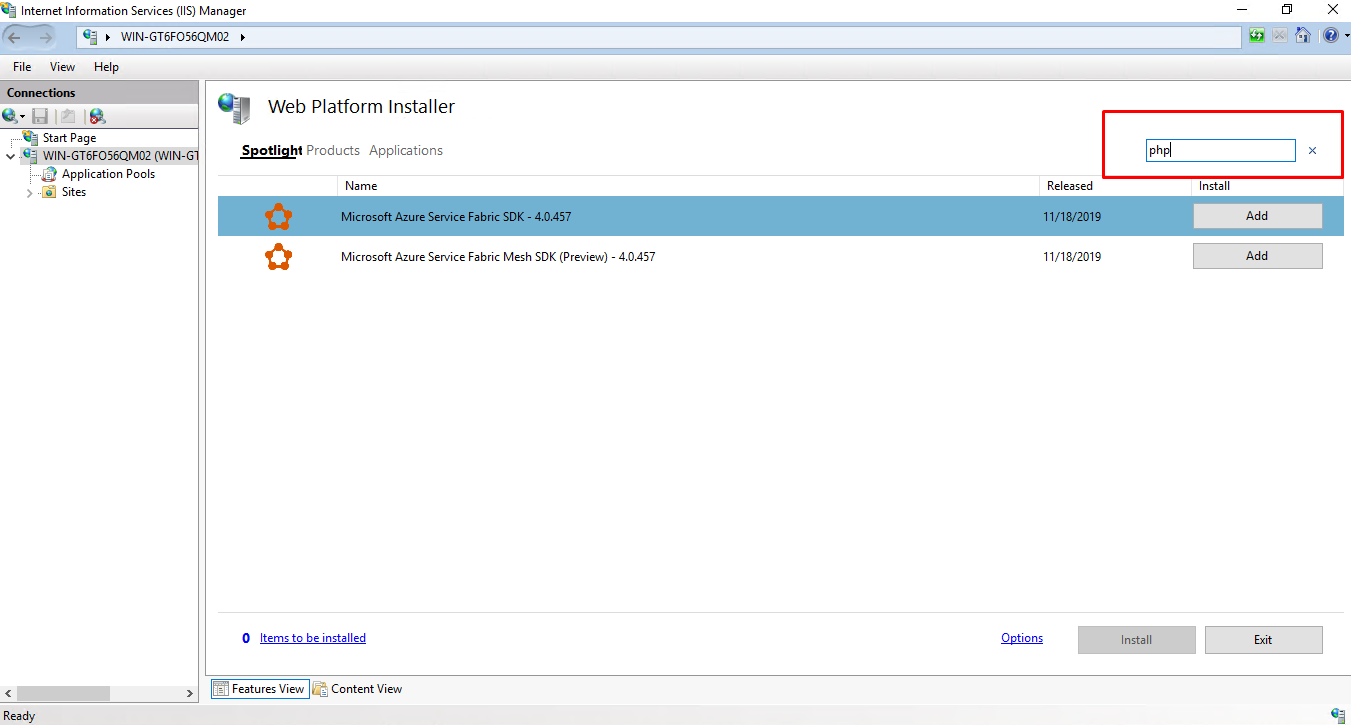
Task: Select the WIN-GT6FO56QM02 server node
Action: pyautogui.click(x=120, y=156)
